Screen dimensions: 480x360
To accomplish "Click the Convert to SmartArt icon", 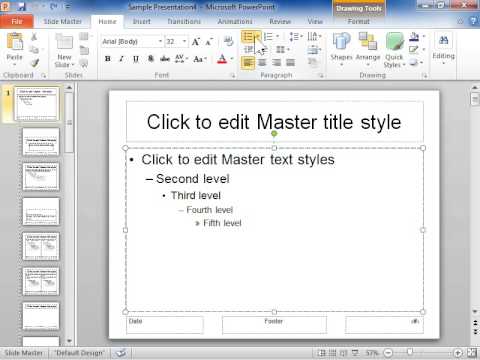I will pyautogui.click(x=313, y=62).
